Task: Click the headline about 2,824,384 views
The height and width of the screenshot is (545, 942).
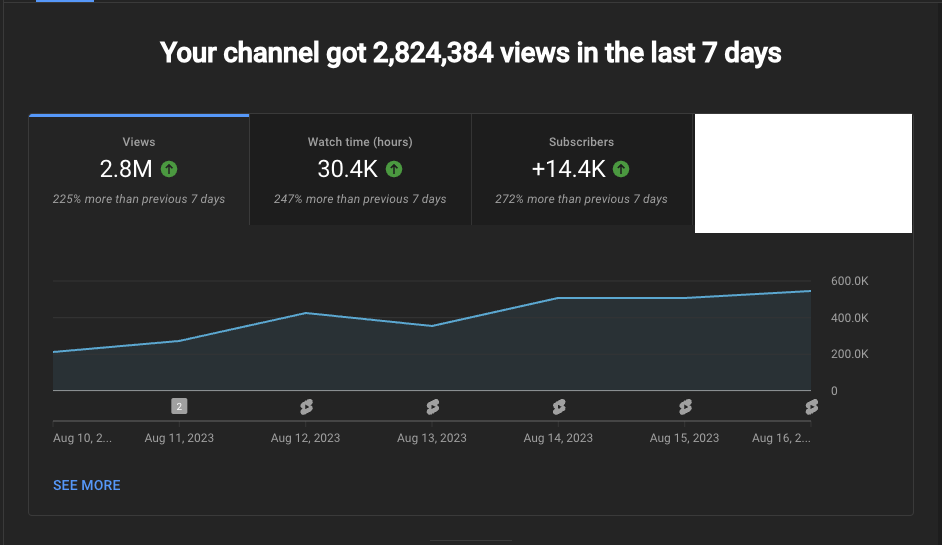Action: click(x=471, y=53)
